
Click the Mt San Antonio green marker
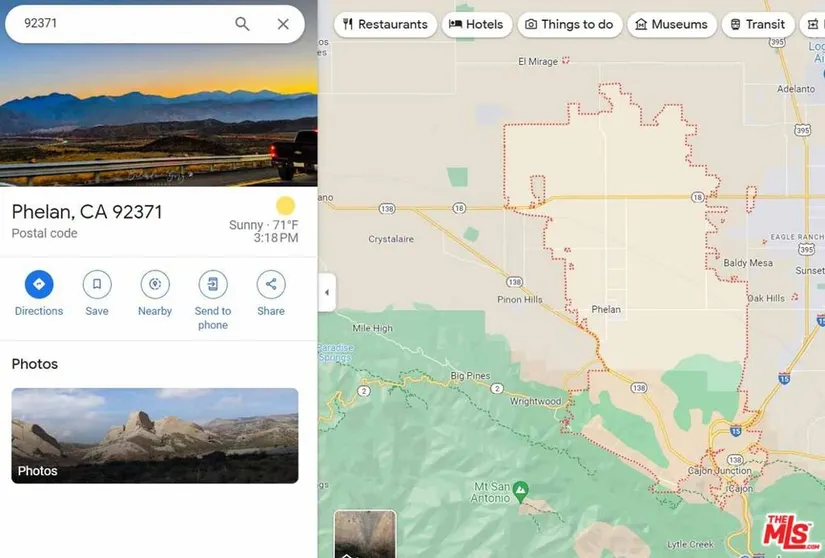520,491
